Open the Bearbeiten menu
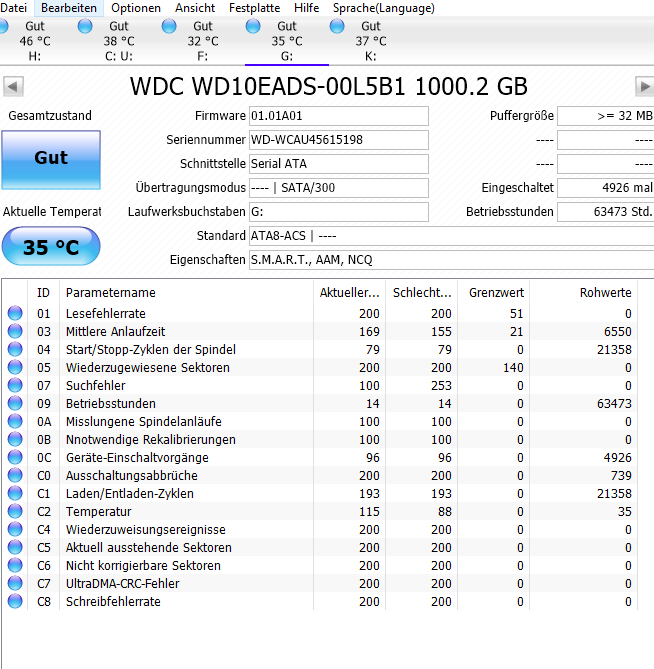The image size is (654, 669). 69,8
